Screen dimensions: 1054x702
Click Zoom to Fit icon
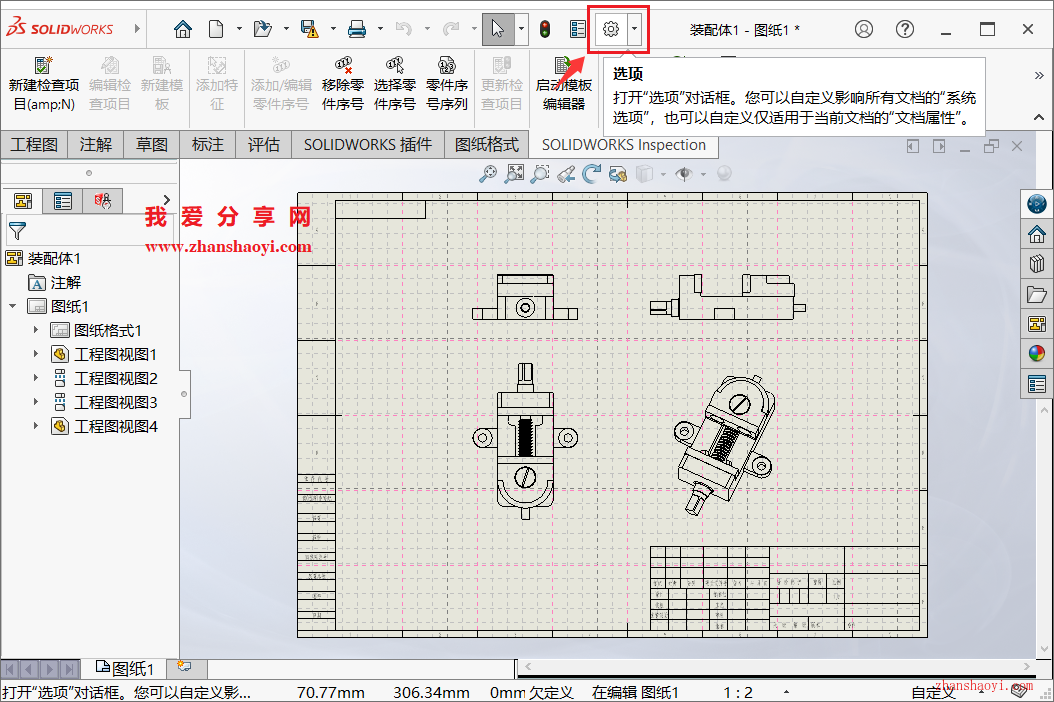click(x=488, y=174)
